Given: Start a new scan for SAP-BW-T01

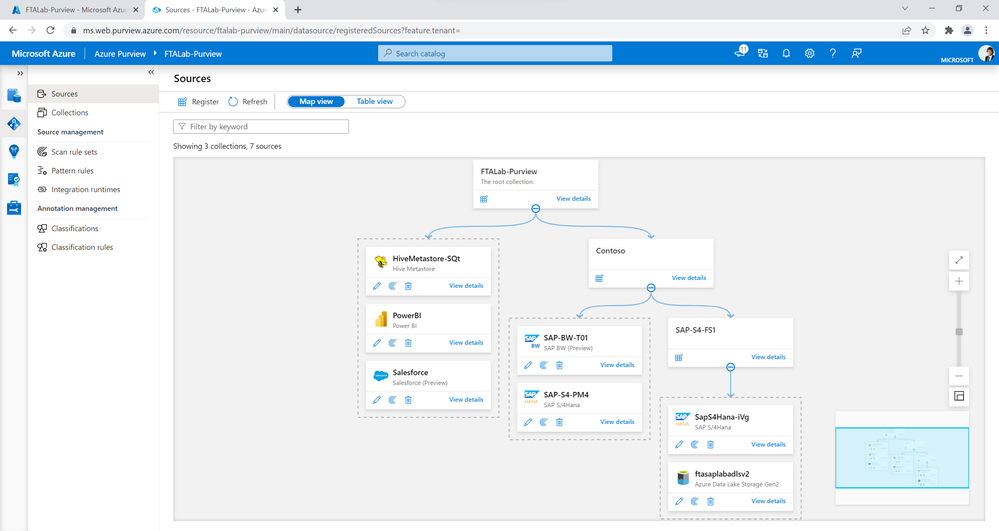Looking at the screenshot, I should (543, 365).
